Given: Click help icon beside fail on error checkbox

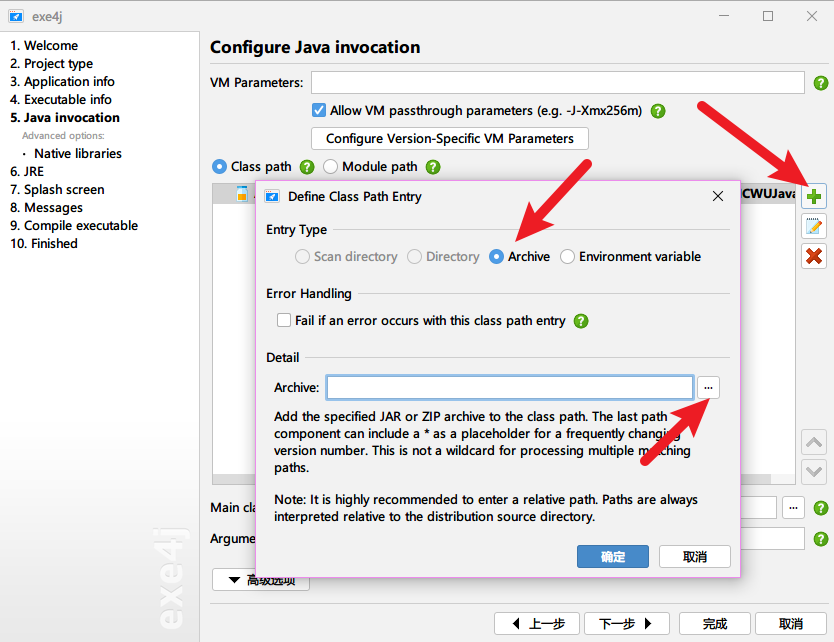Looking at the screenshot, I should point(581,321).
